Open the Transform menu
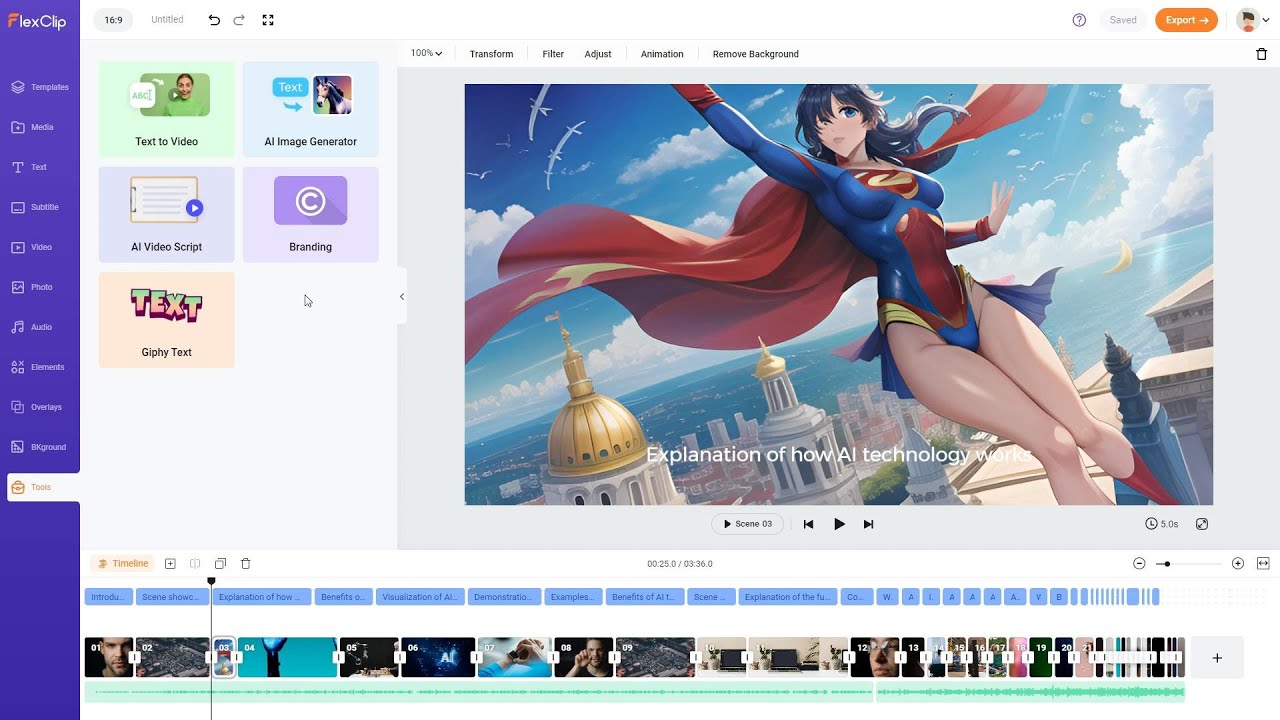The width and height of the screenshot is (1280, 720). tap(491, 54)
